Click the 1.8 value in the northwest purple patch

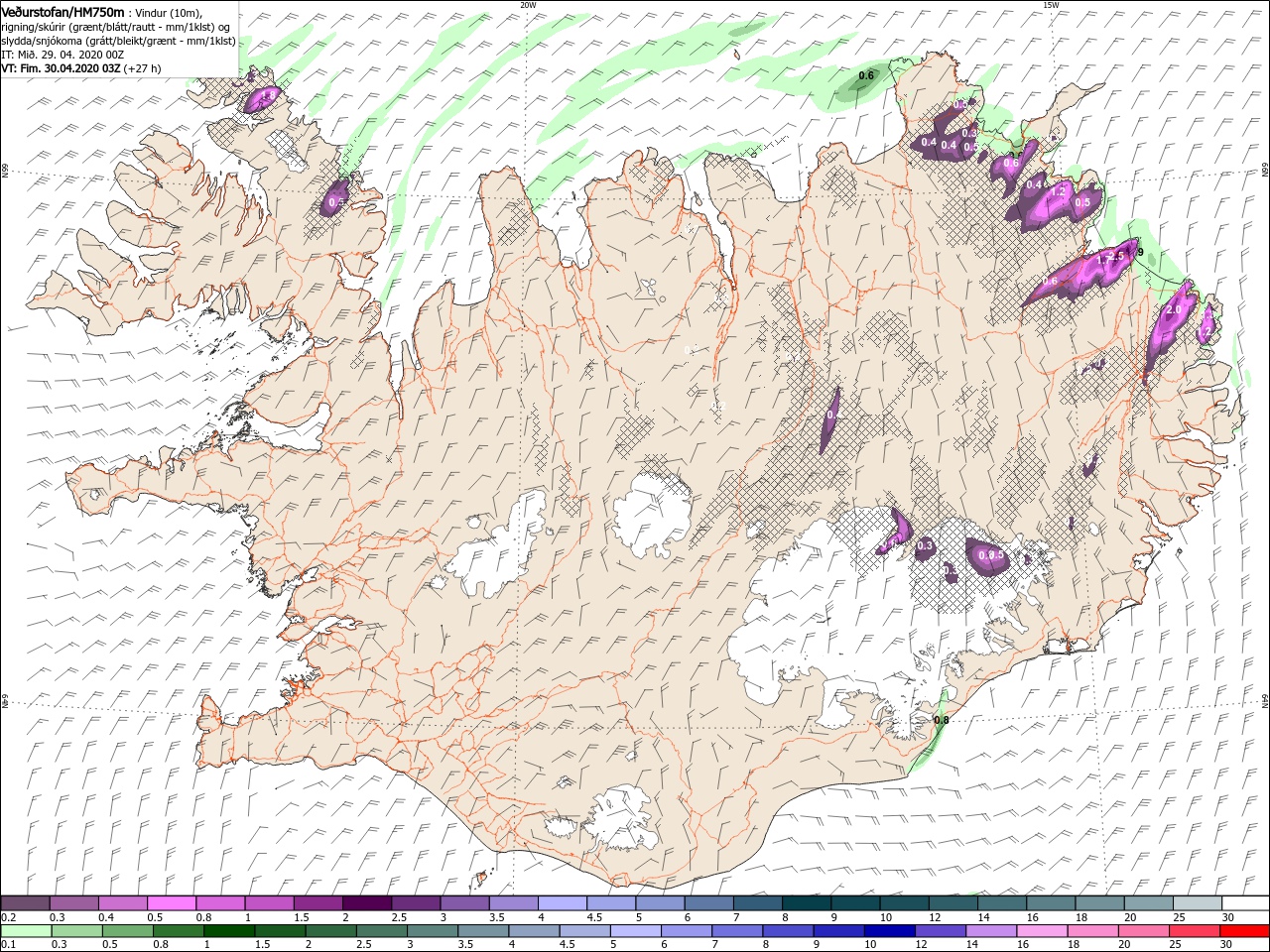click(266, 95)
